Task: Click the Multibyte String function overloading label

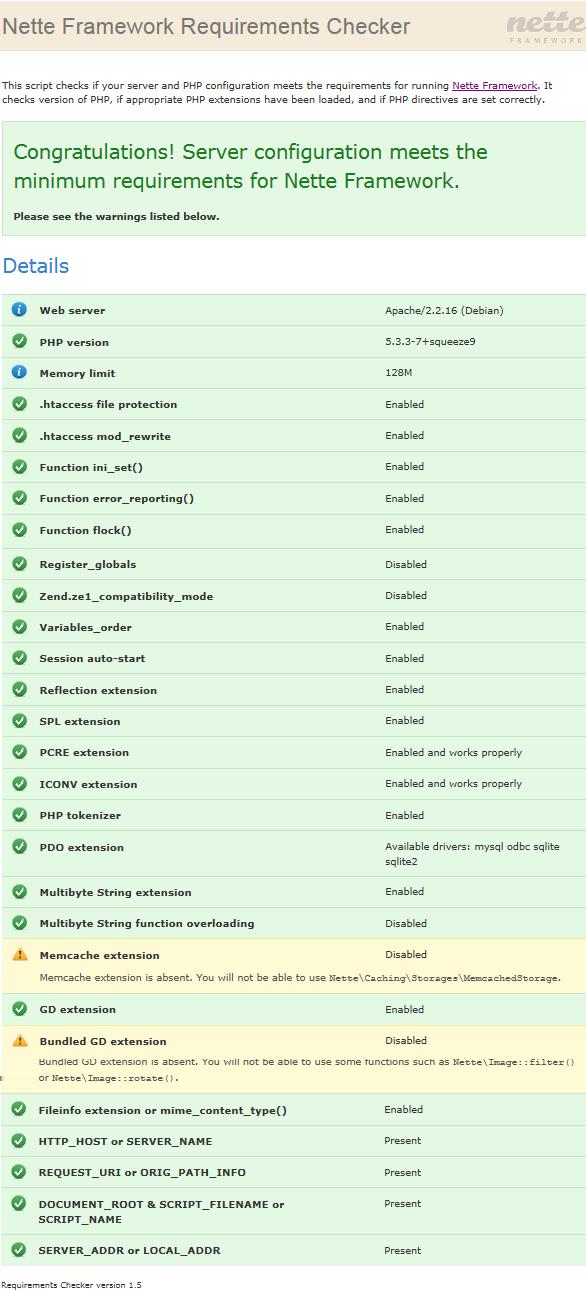Action: click(x=147, y=924)
